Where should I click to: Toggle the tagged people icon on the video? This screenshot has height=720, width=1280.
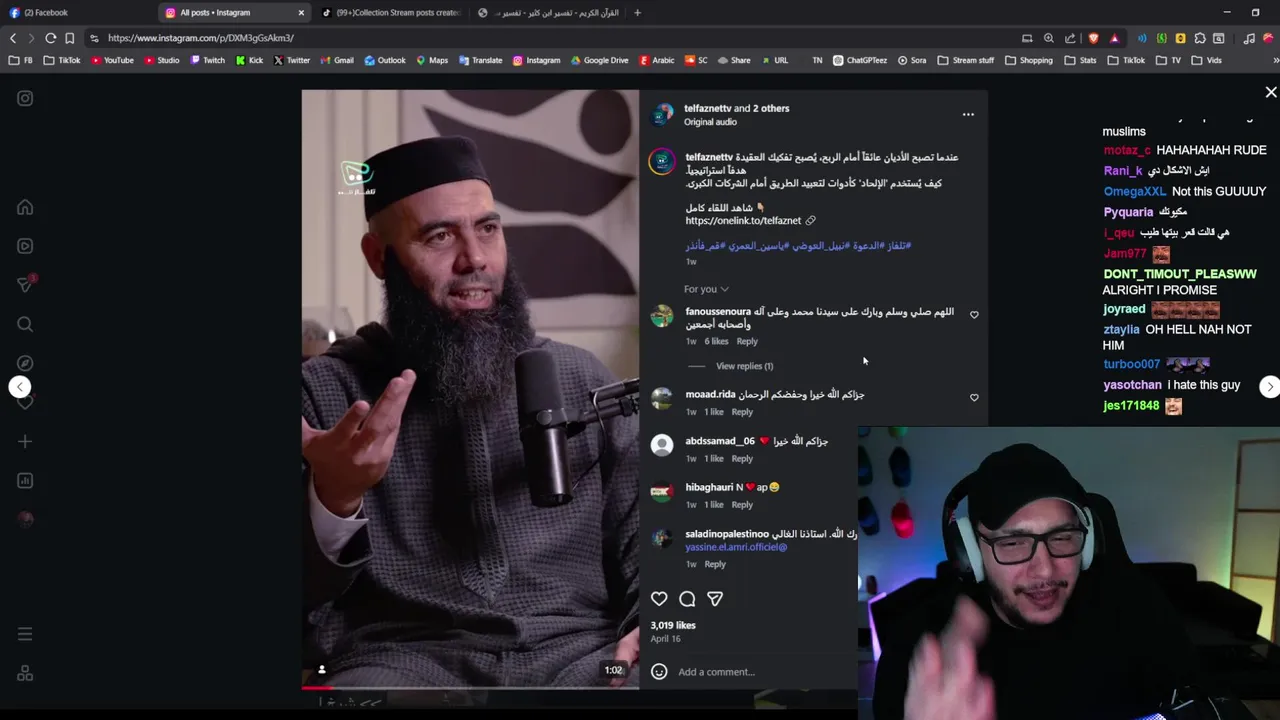tap(321, 670)
